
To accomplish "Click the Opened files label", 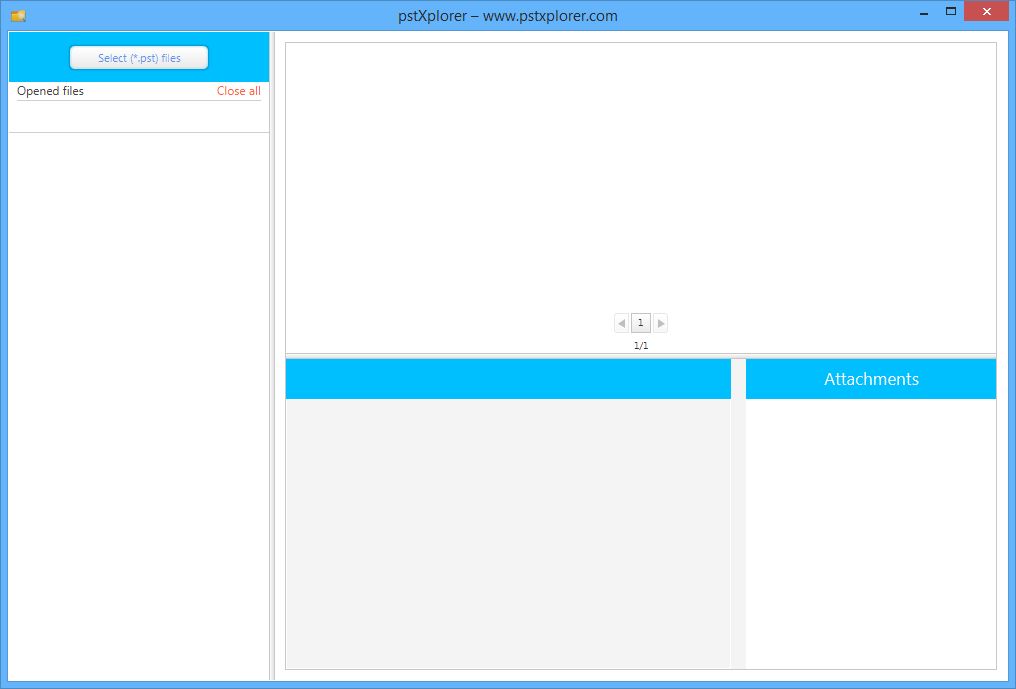I will click(x=51, y=91).
